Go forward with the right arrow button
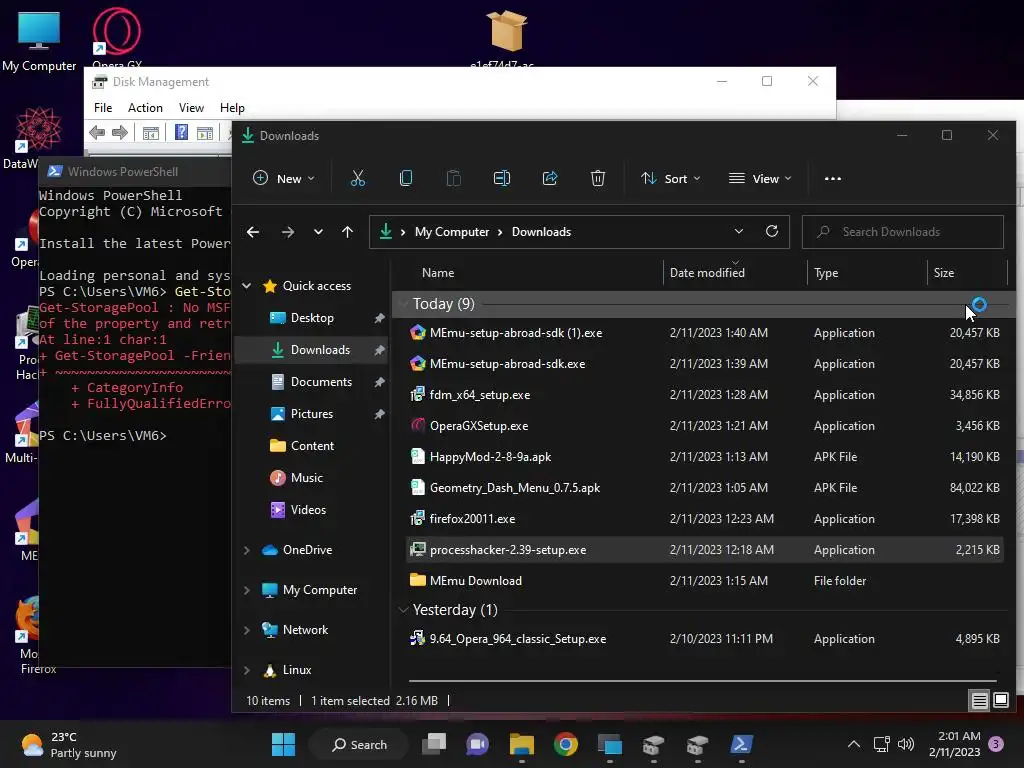Viewport: 1024px width, 768px height. [287, 232]
